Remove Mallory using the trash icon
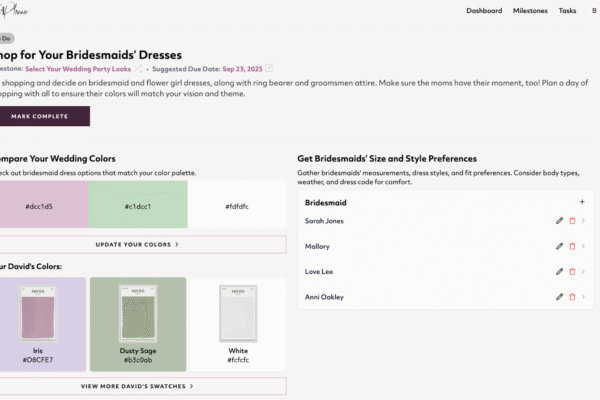 572,246
